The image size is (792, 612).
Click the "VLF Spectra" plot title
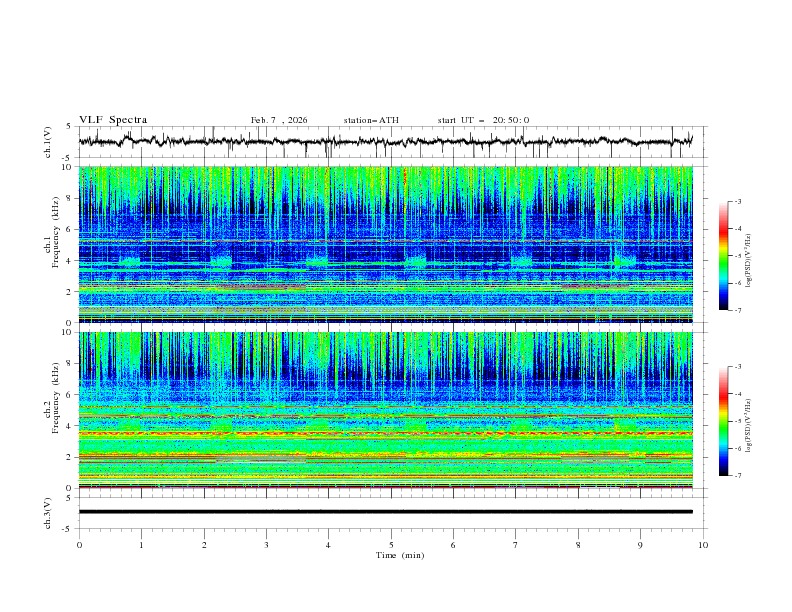[113, 120]
